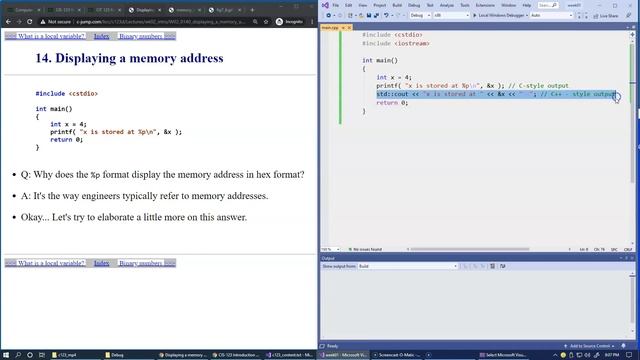Image resolution: width=640 pixels, height=360 pixels.
Task: Open the File menu in Visual Studio
Action: 336,5
